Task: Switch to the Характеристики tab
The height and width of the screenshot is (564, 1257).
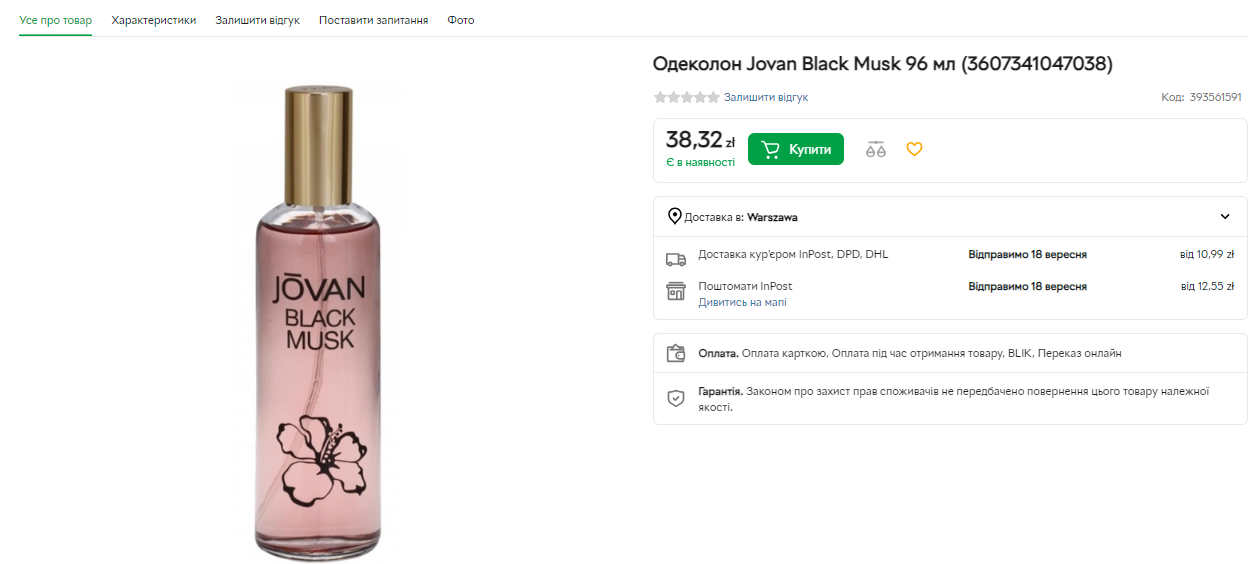Action: [154, 20]
